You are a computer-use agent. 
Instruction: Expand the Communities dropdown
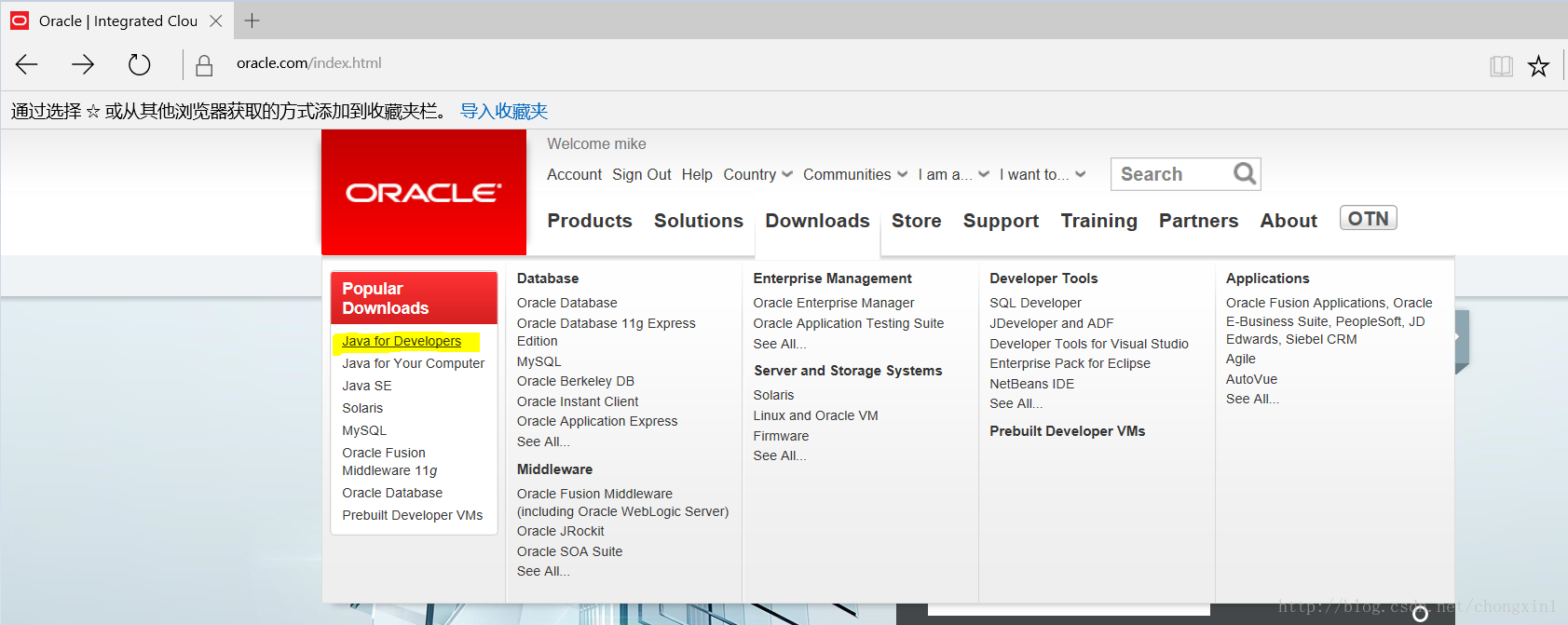pyautogui.click(x=855, y=174)
